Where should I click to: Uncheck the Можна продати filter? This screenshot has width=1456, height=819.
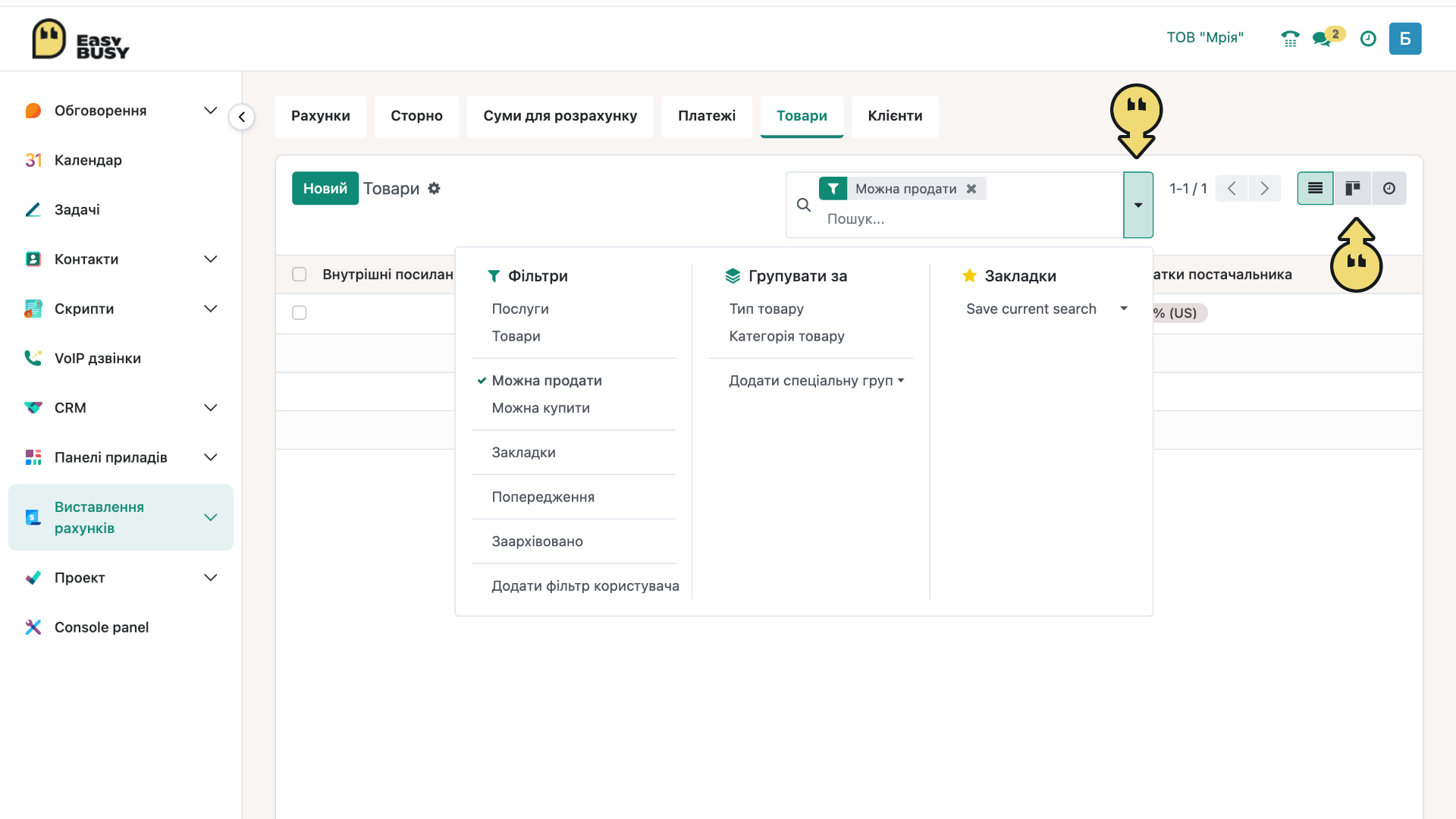coord(547,381)
